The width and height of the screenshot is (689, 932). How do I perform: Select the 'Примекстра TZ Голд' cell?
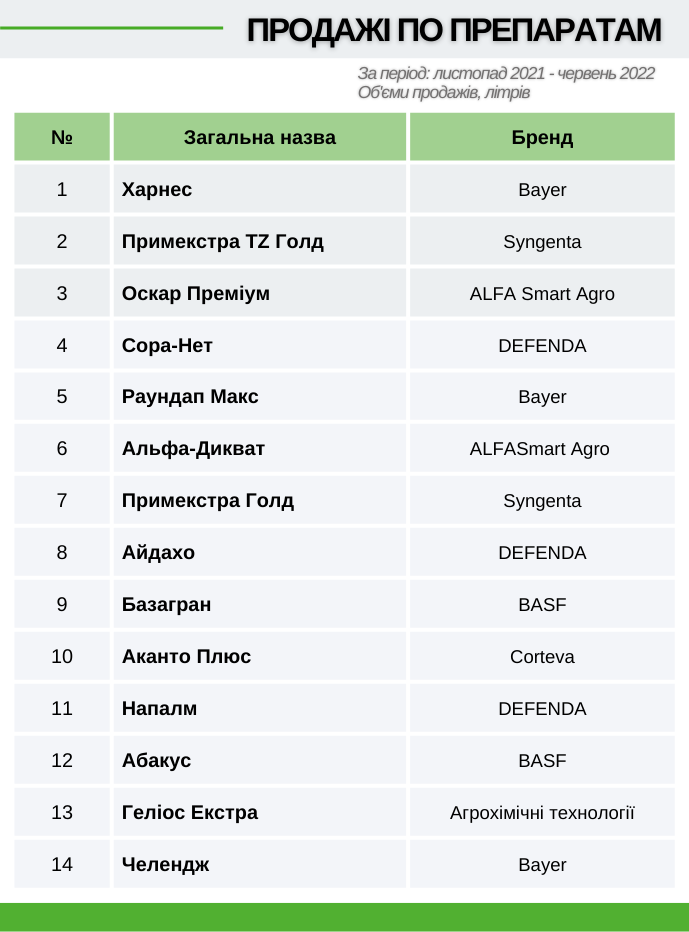pyautogui.click(x=260, y=241)
